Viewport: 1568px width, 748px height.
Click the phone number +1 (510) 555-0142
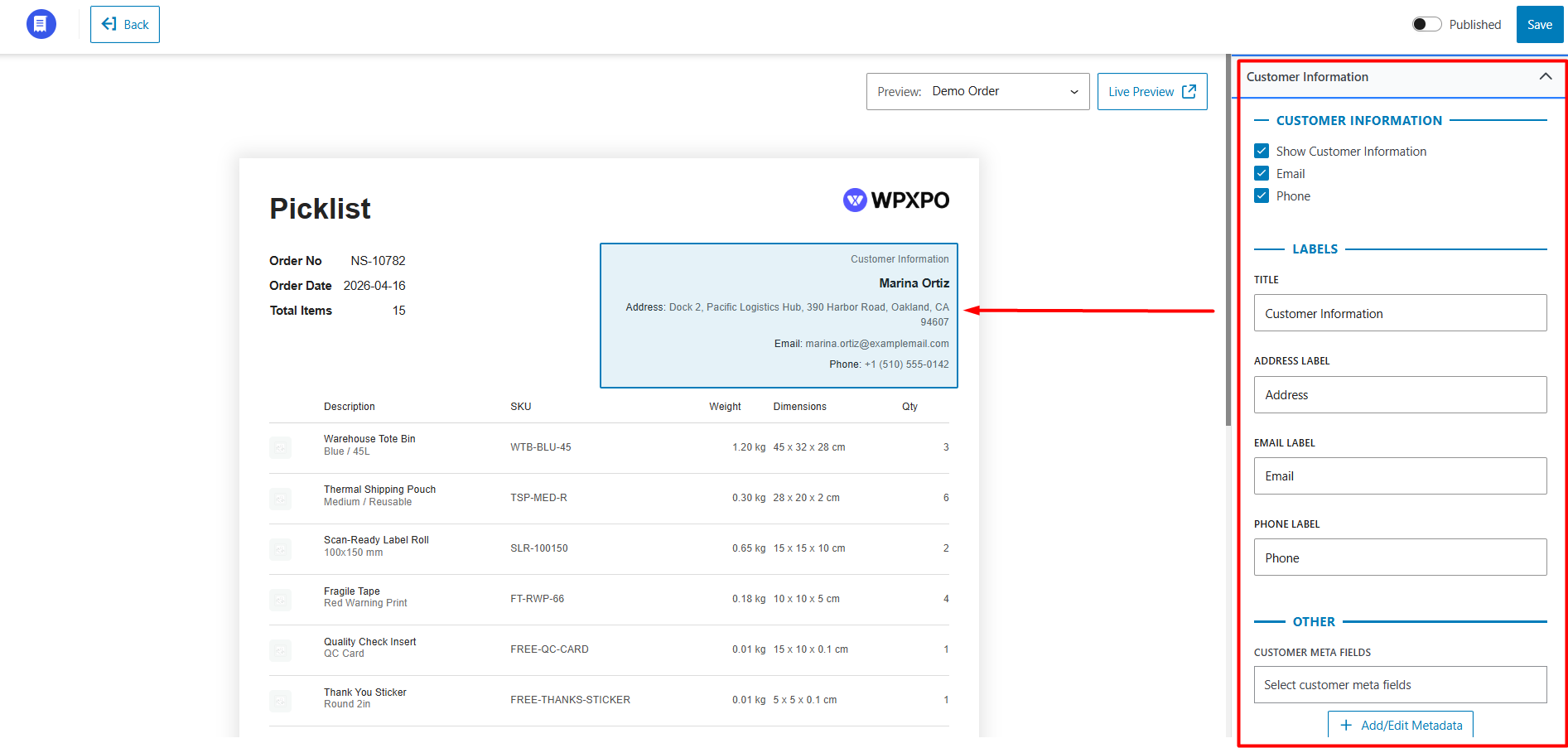click(907, 364)
